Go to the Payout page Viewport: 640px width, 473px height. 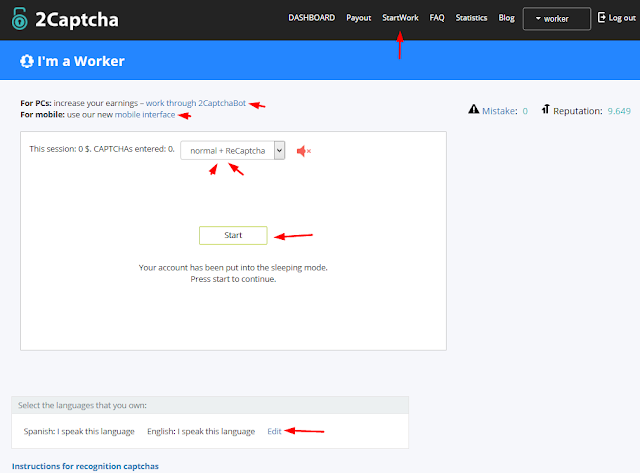tap(358, 18)
